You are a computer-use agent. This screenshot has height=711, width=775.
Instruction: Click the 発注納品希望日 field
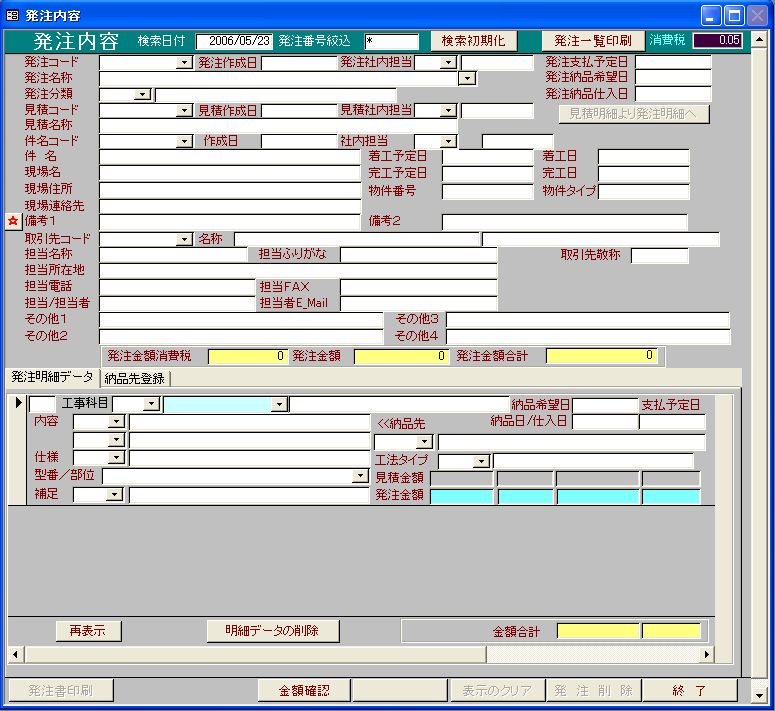pyautogui.click(x=673, y=77)
